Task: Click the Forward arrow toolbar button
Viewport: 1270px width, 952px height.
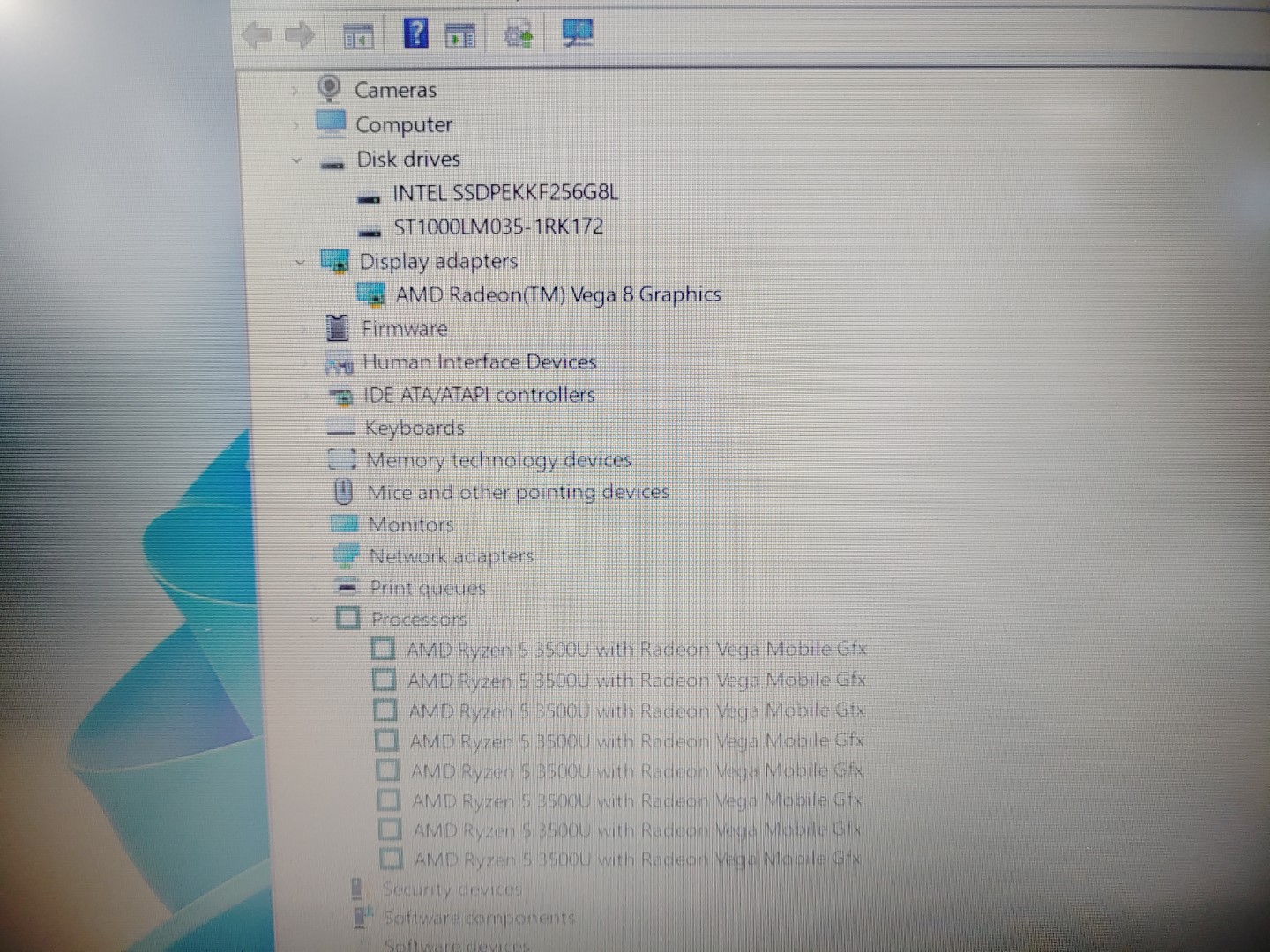Action: tap(300, 36)
